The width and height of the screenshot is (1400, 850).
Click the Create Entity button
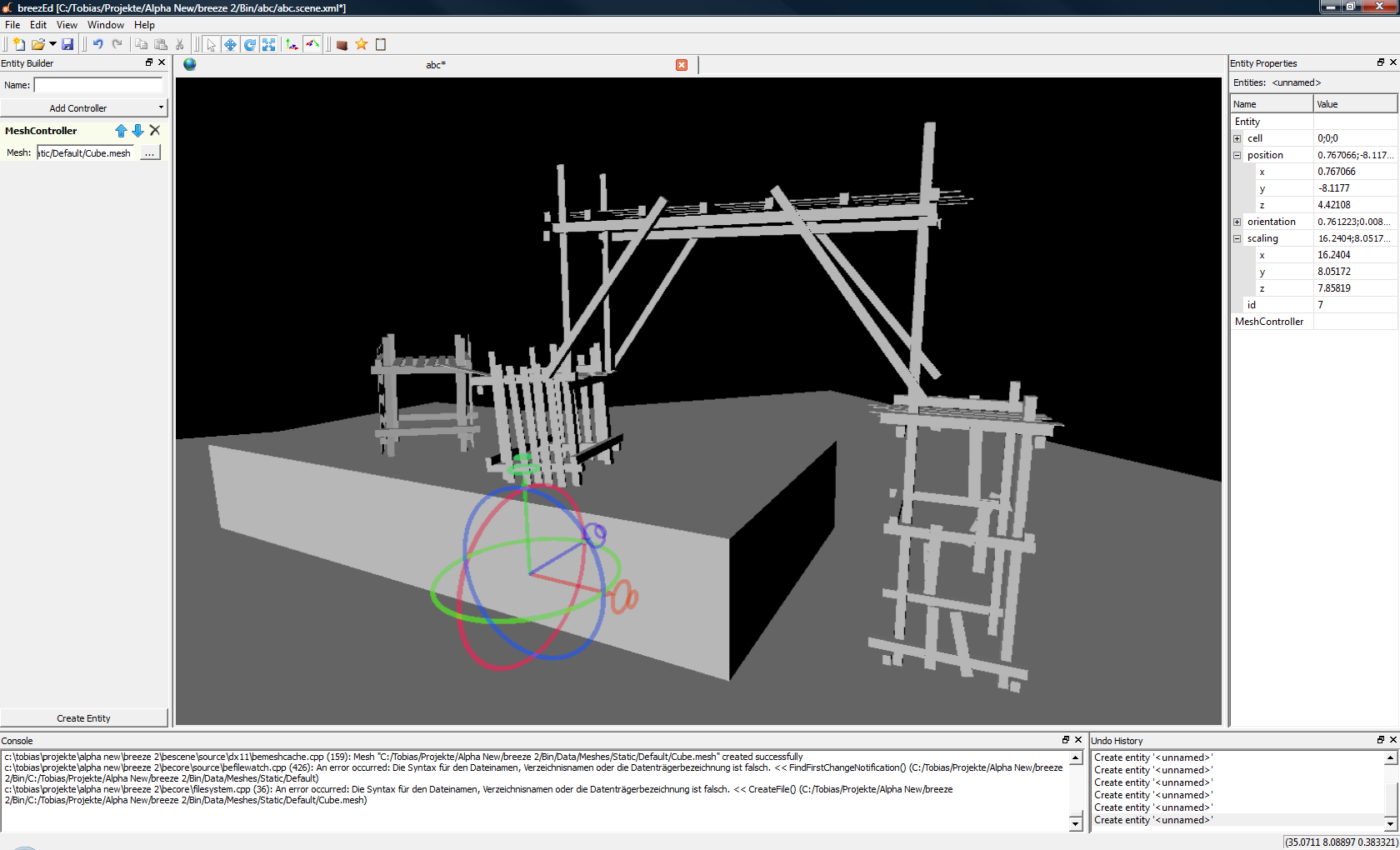[x=83, y=718]
